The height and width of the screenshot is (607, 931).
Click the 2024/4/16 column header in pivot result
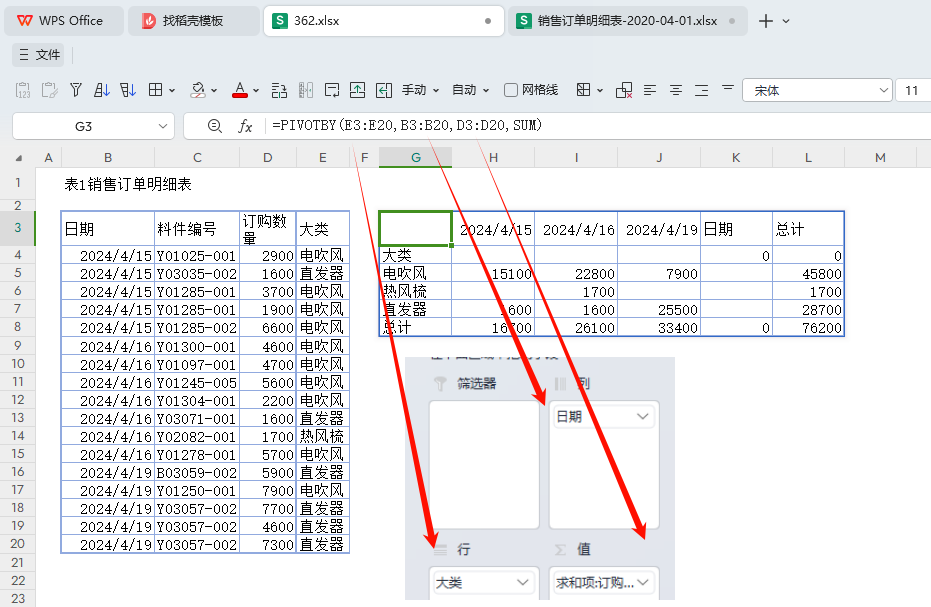coord(576,229)
